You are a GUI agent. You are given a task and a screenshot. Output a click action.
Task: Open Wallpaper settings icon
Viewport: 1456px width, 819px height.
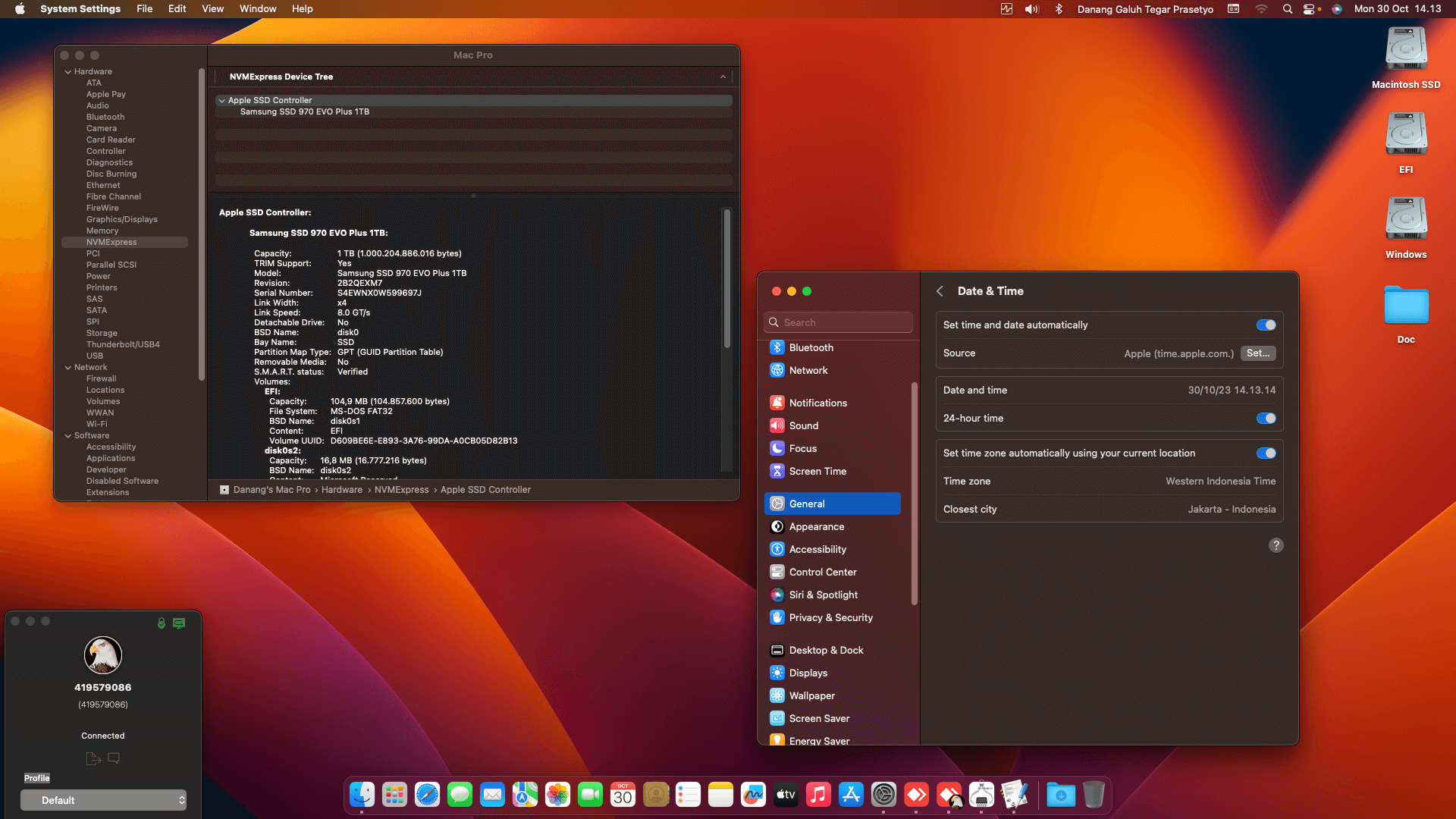coord(777,695)
